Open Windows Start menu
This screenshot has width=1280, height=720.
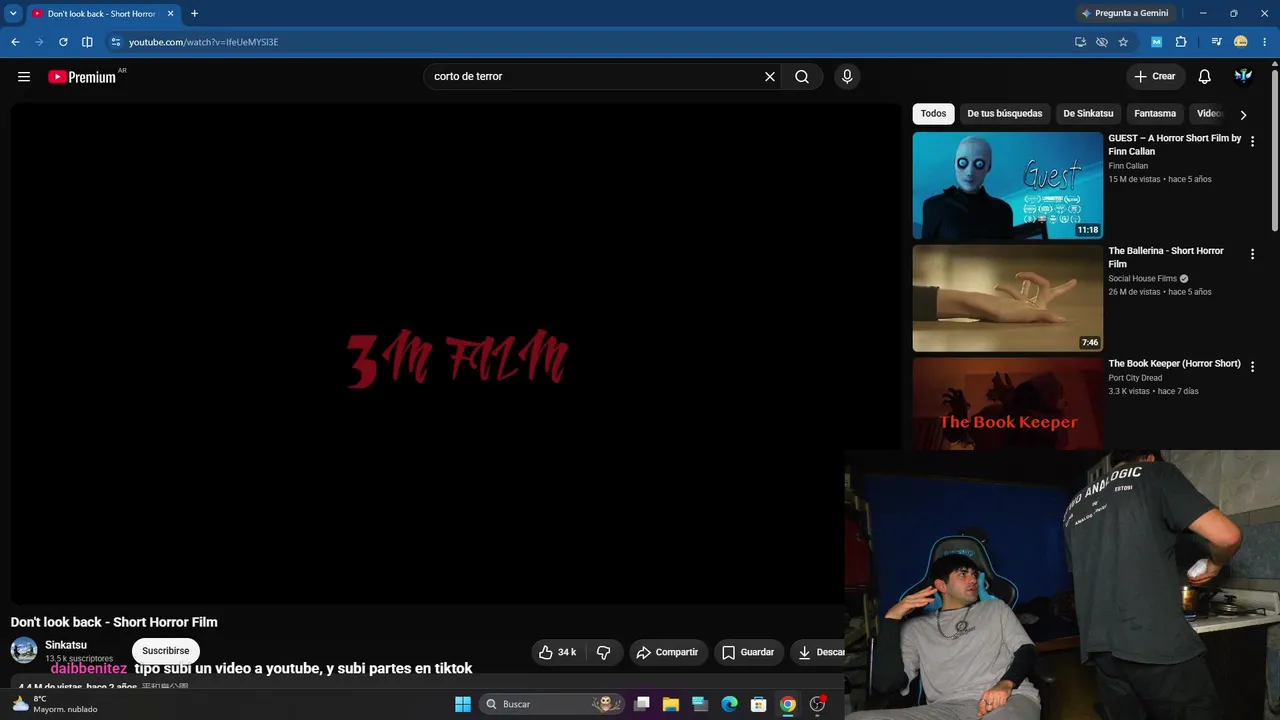coord(463,704)
